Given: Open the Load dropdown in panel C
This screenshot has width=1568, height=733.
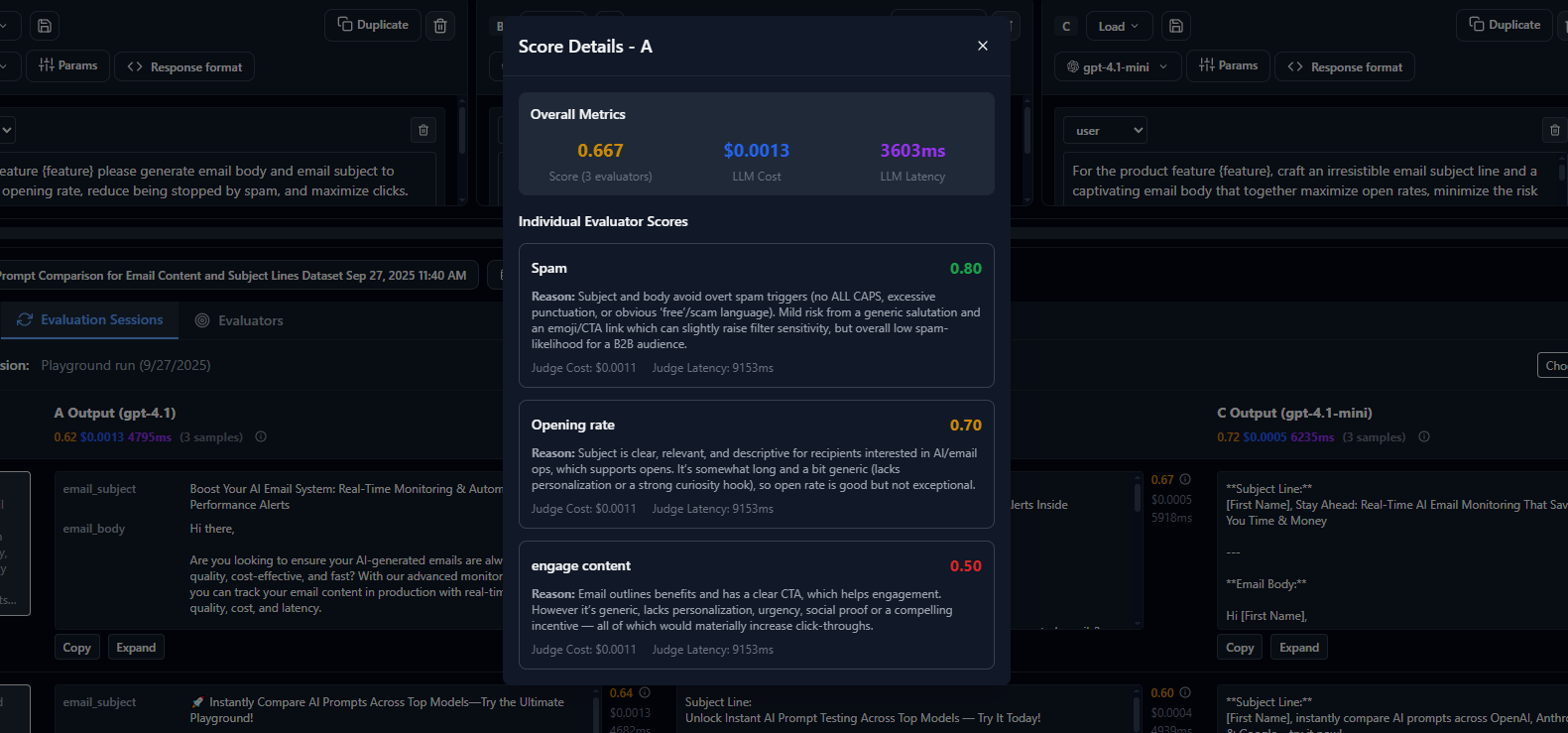Looking at the screenshot, I should (1118, 26).
